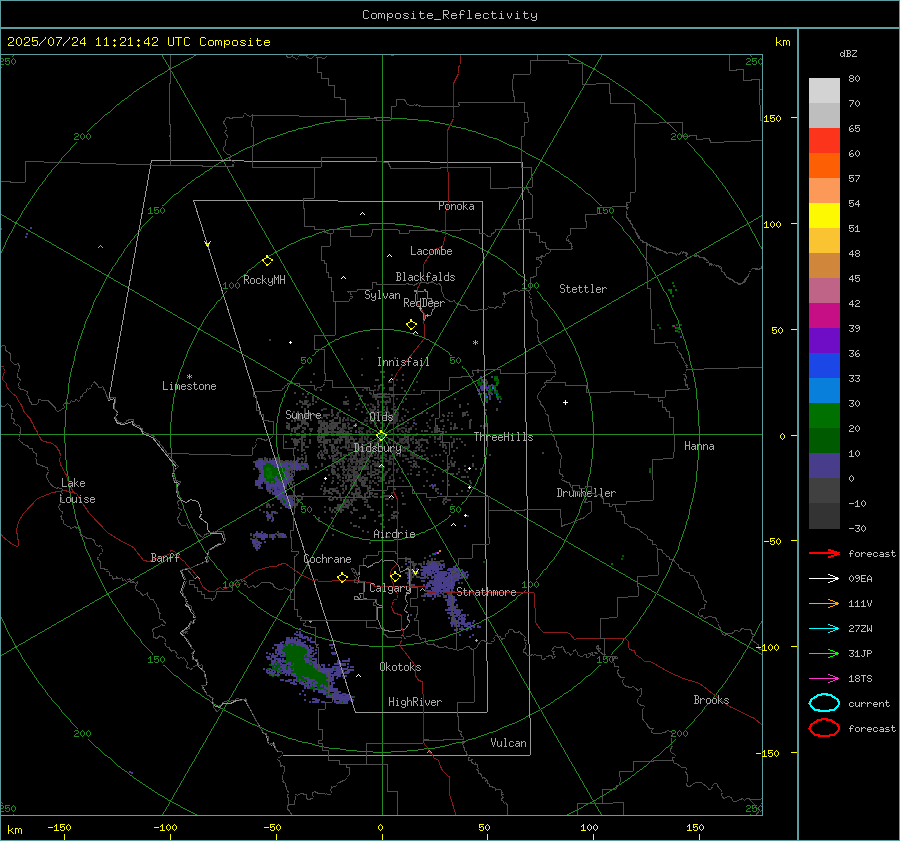This screenshot has width=900, height=841.
Task: Click the dBZ legend heading
Action: [x=848, y=54]
